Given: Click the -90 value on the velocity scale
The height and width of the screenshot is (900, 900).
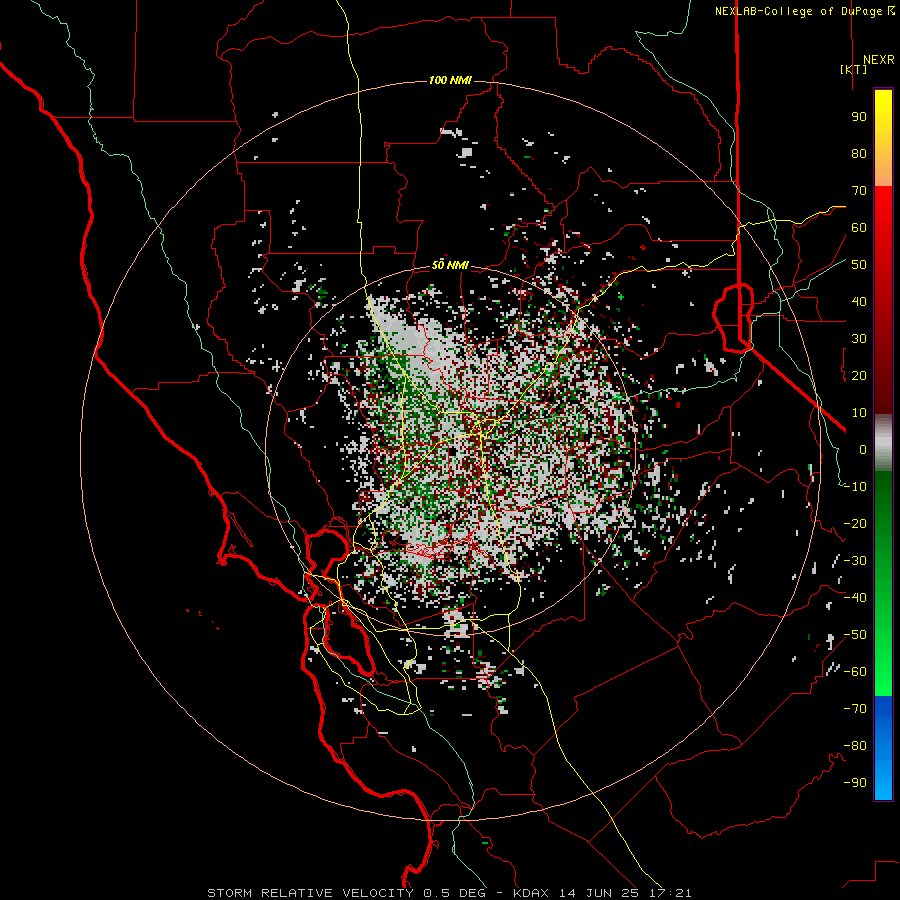Looking at the screenshot, I should 855,783.
